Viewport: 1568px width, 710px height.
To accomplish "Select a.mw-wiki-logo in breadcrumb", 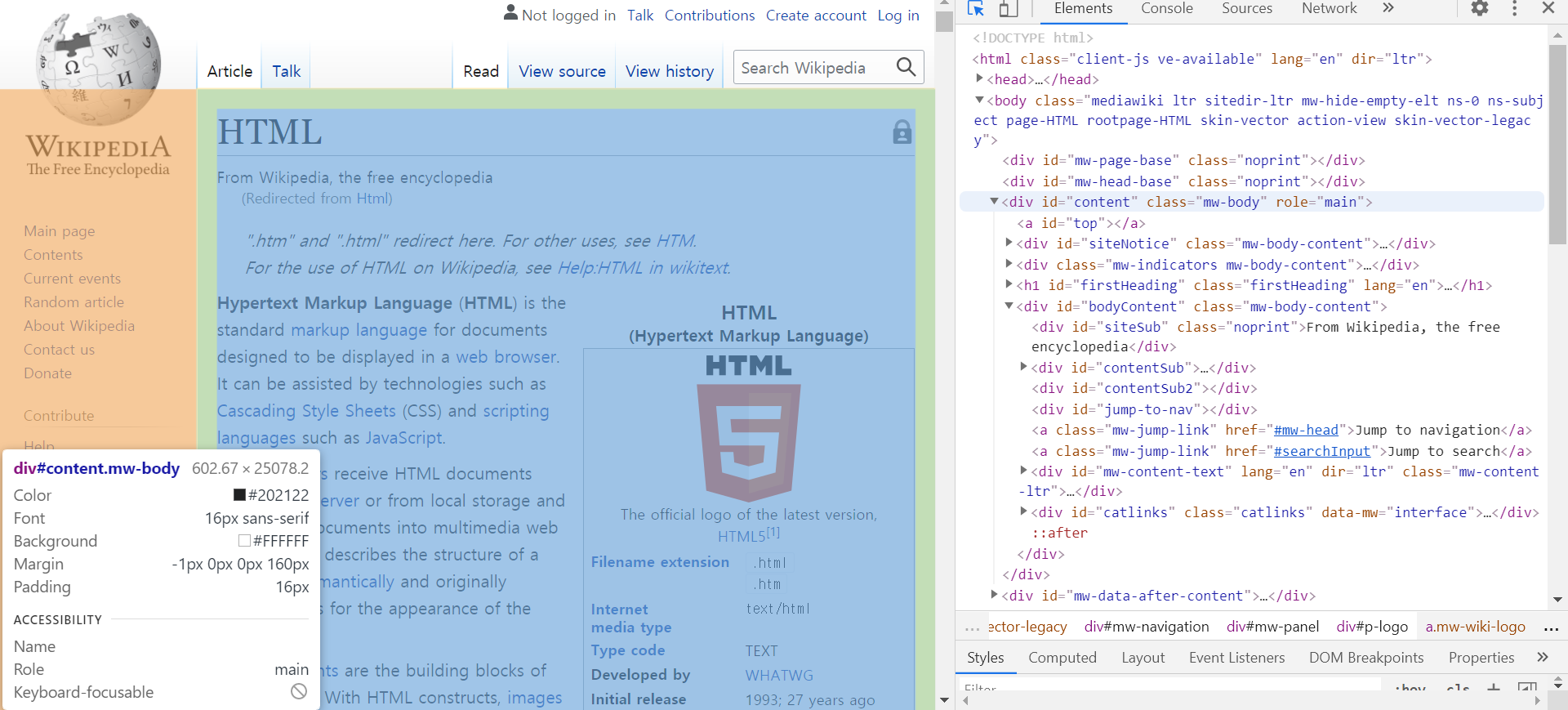I will tap(1475, 627).
